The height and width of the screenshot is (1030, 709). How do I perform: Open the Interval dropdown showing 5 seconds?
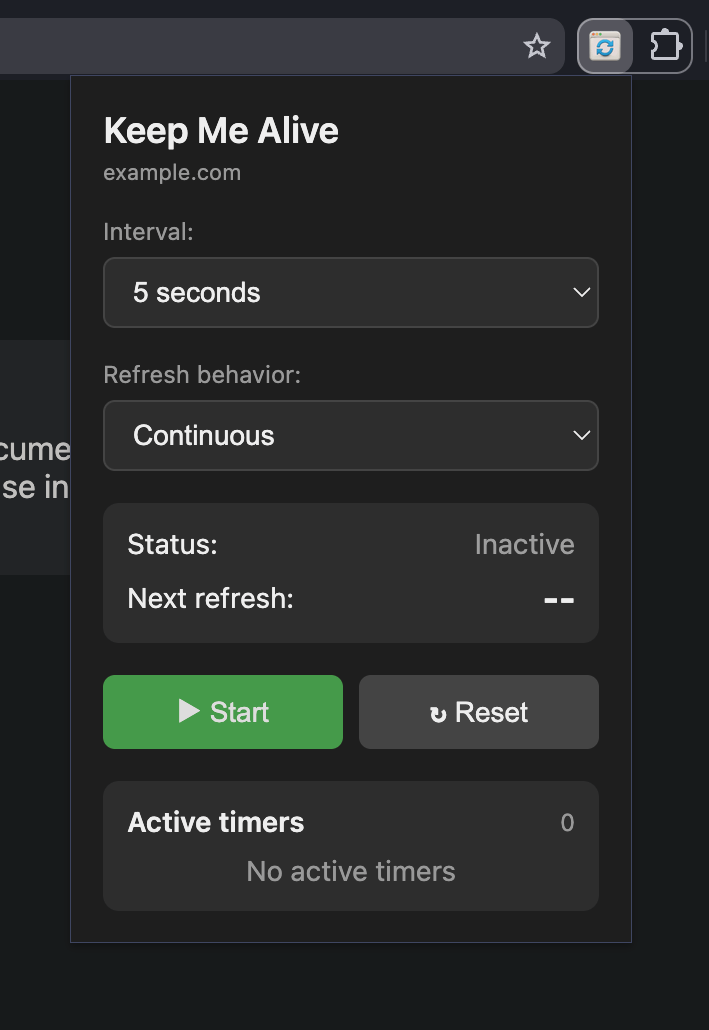click(x=350, y=292)
